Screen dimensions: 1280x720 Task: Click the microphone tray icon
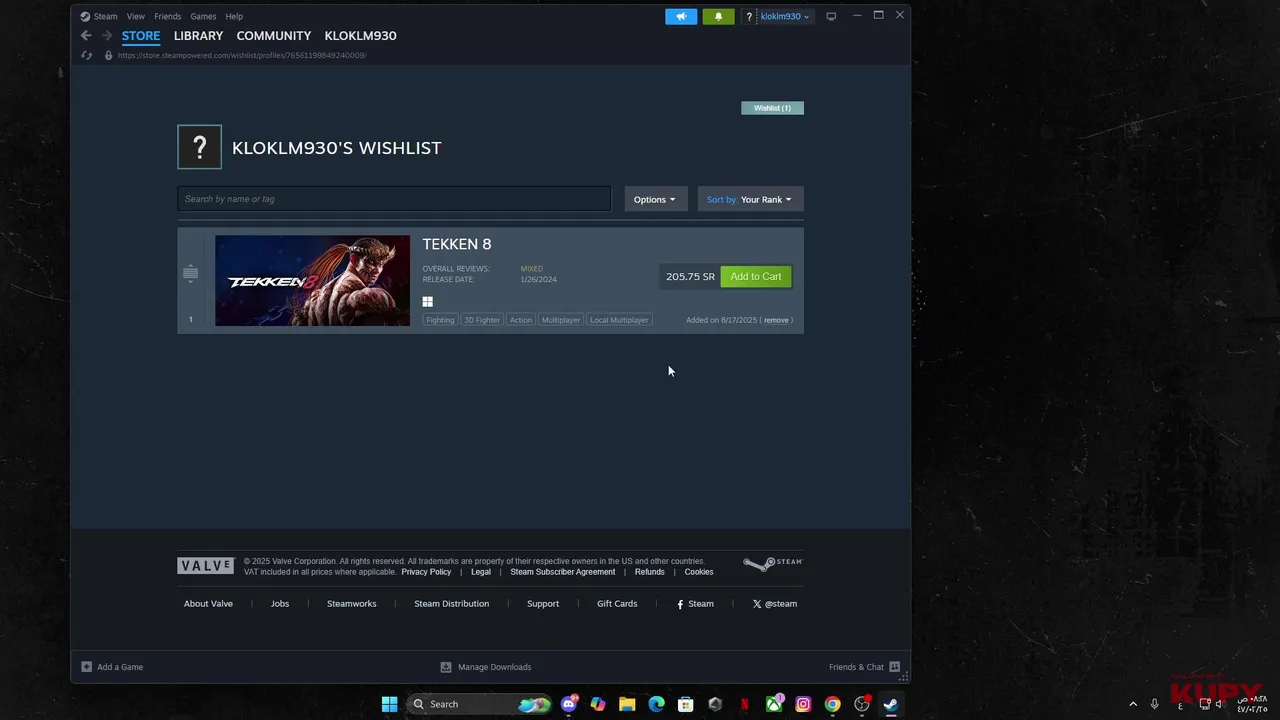(1155, 704)
